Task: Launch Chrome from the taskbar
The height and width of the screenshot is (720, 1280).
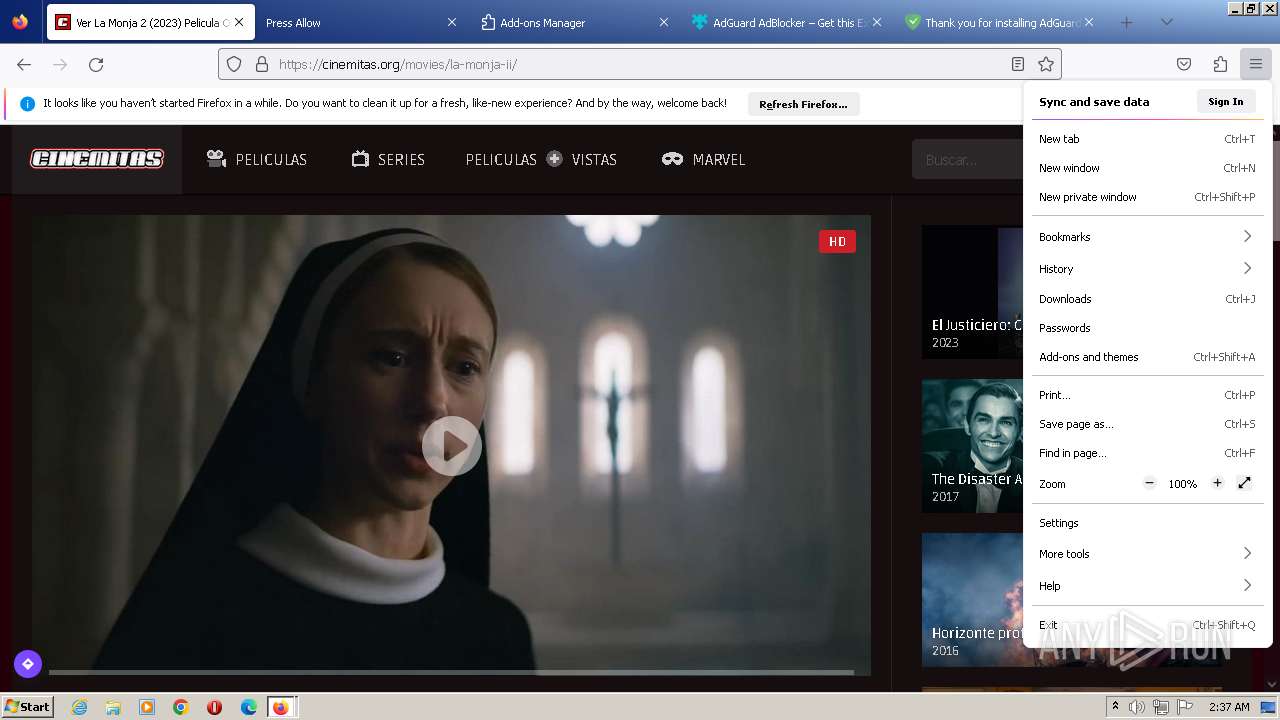Action: pos(181,707)
